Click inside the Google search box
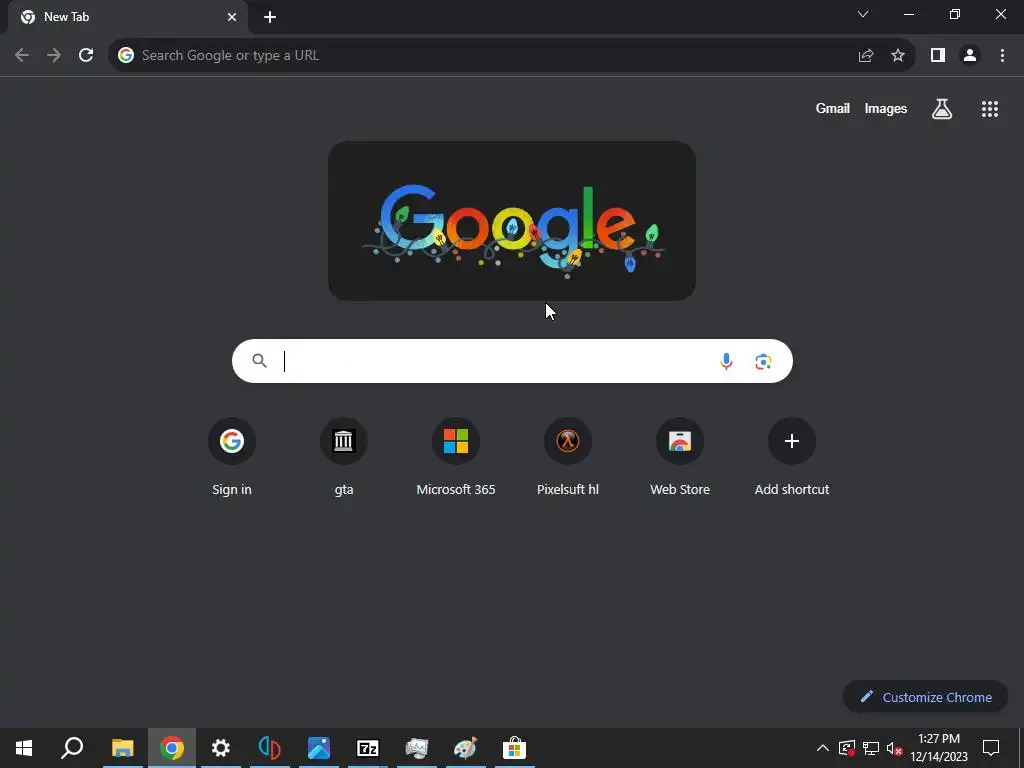Image resolution: width=1024 pixels, height=768 pixels. [x=512, y=361]
